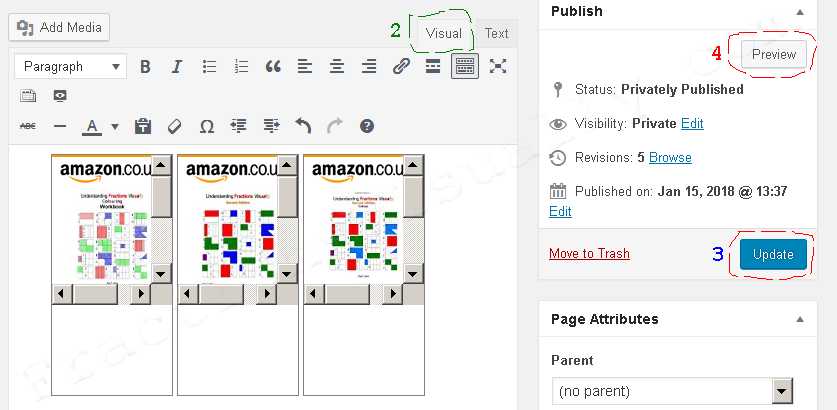Click scroll right arrow in second Amazon frame
This screenshot has width=837, height=410.
pos(266,294)
